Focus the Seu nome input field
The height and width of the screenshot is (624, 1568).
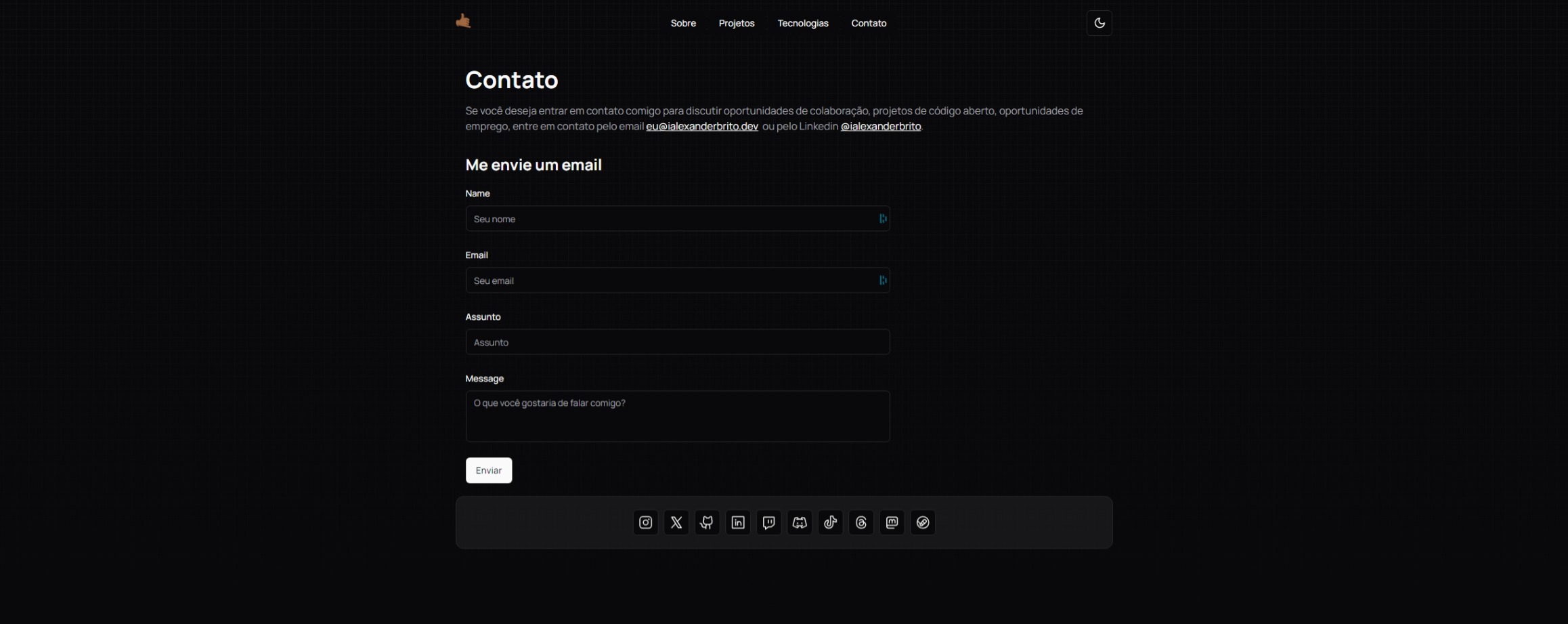click(670, 219)
